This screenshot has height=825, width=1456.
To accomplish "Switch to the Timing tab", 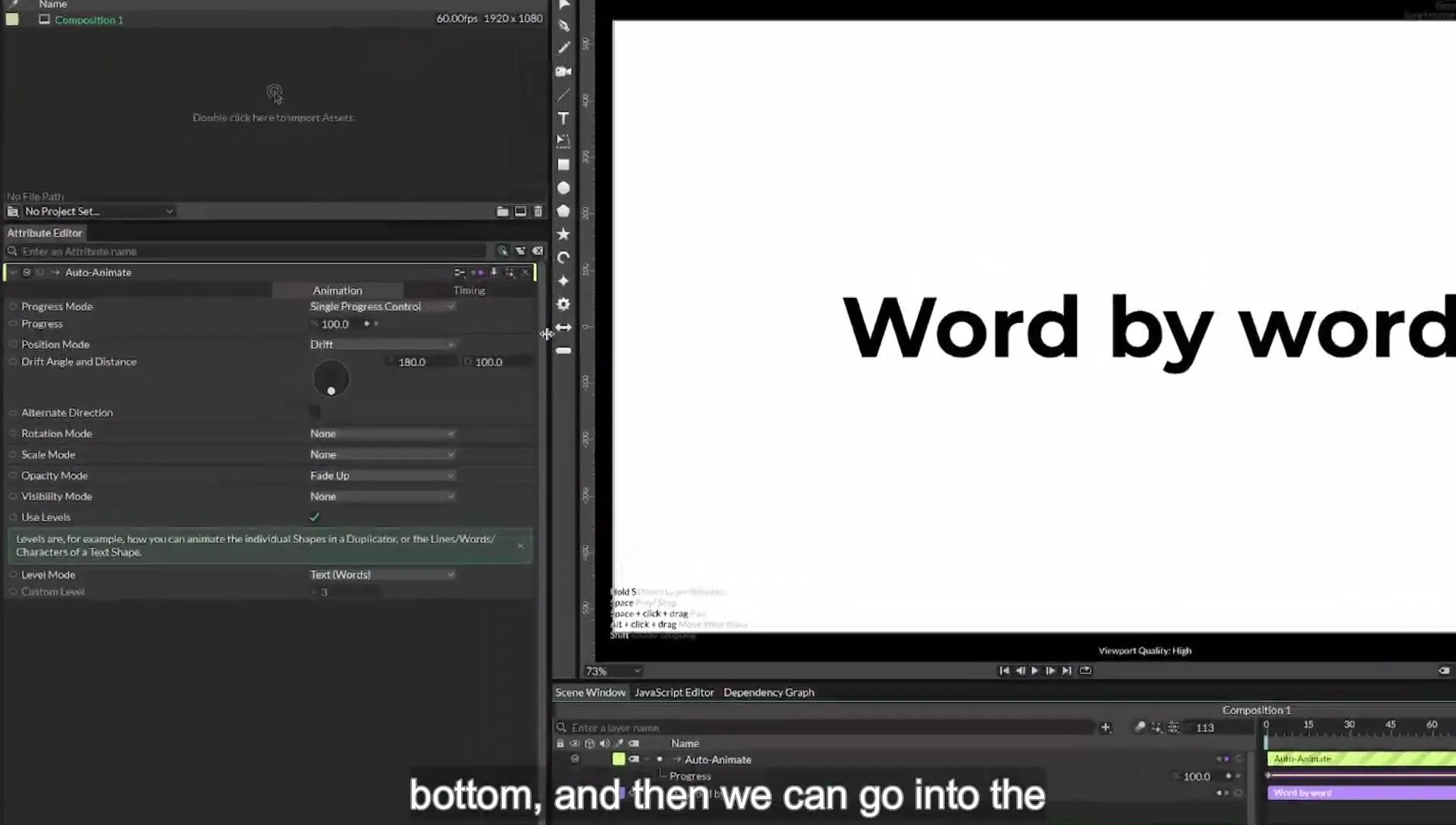I will (x=469, y=290).
